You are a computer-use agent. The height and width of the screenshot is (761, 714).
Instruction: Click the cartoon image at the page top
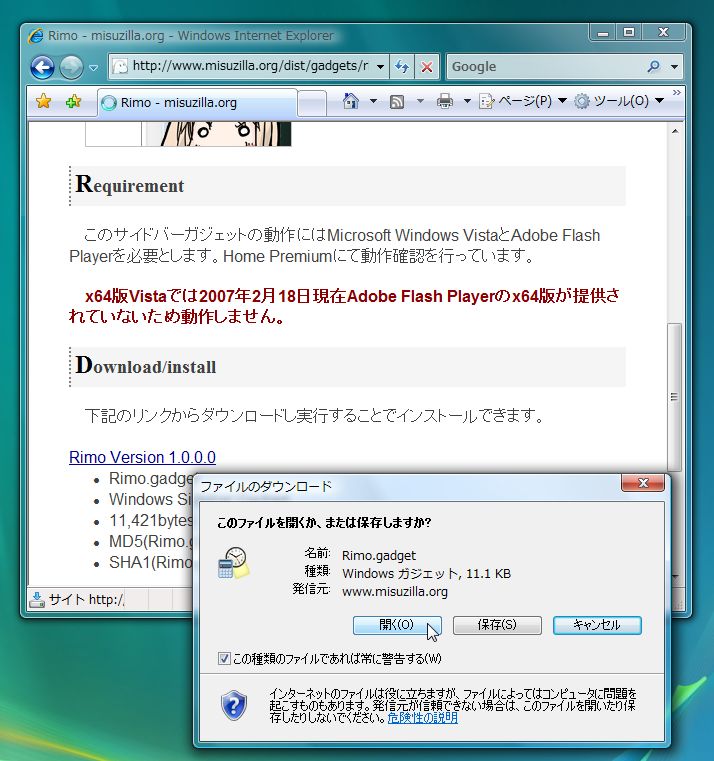[x=219, y=134]
